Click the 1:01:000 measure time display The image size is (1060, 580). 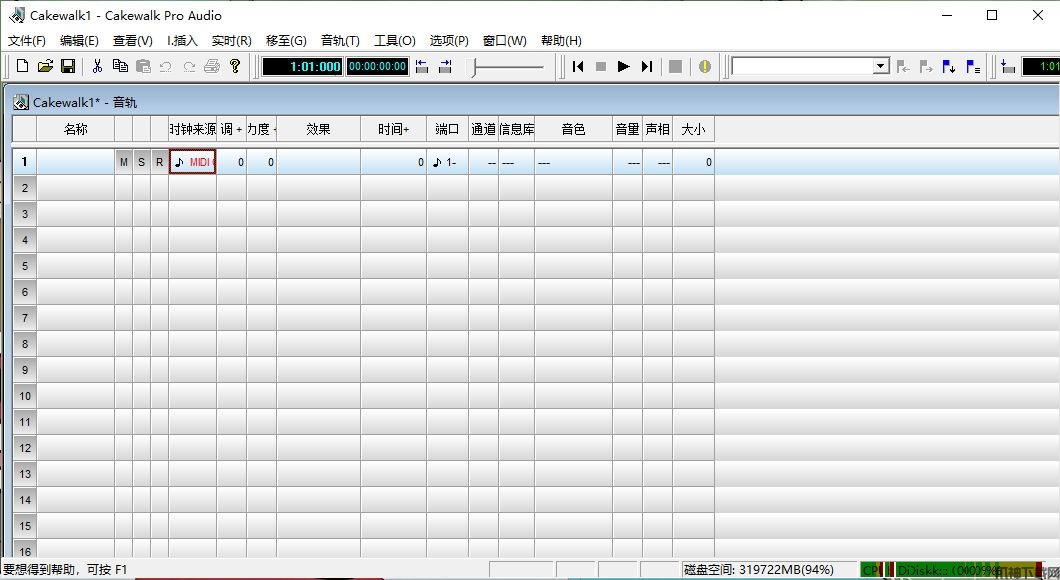[x=302, y=66]
